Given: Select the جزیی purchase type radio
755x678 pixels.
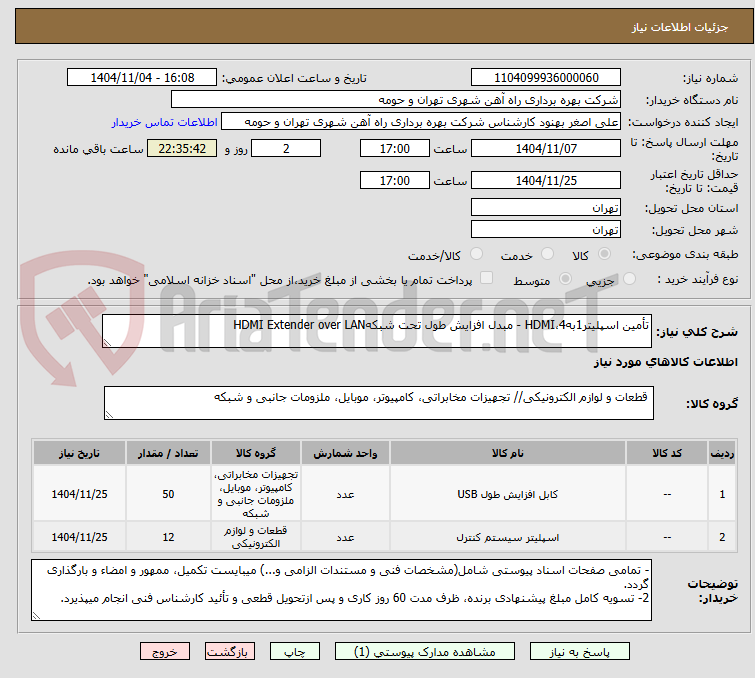Looking at the screenshot, I should 629,279.
